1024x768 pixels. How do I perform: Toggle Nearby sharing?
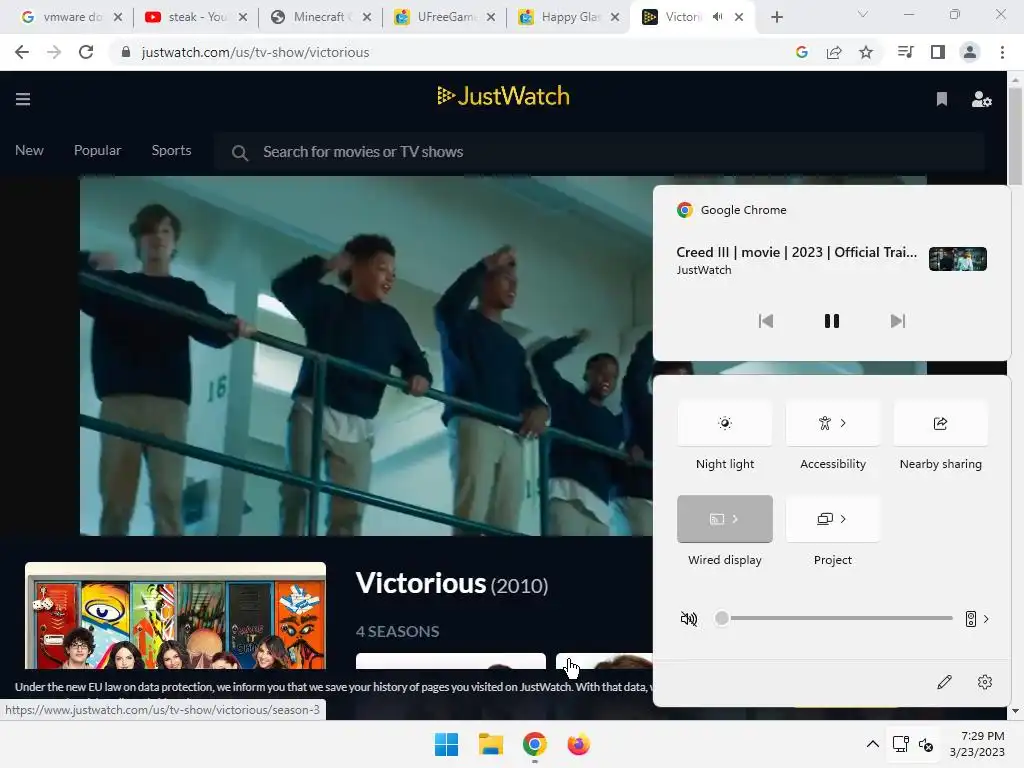[940, 423]
